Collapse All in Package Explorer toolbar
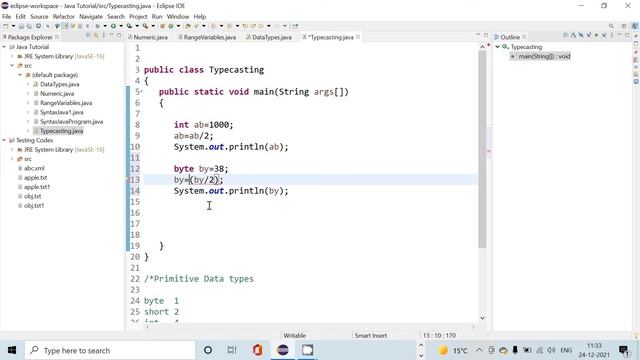 [88, 36]
